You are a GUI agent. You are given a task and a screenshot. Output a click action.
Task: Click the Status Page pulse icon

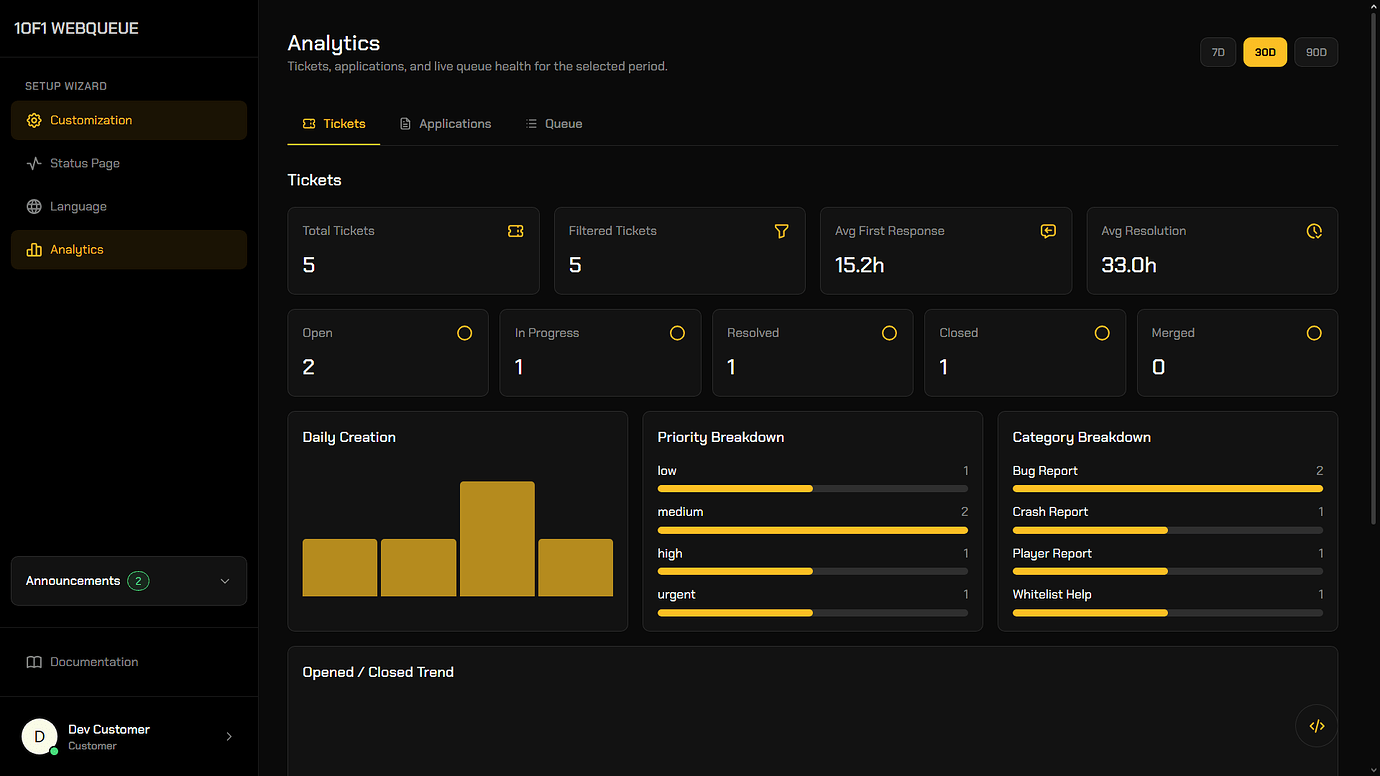click(x=34, y=163)
